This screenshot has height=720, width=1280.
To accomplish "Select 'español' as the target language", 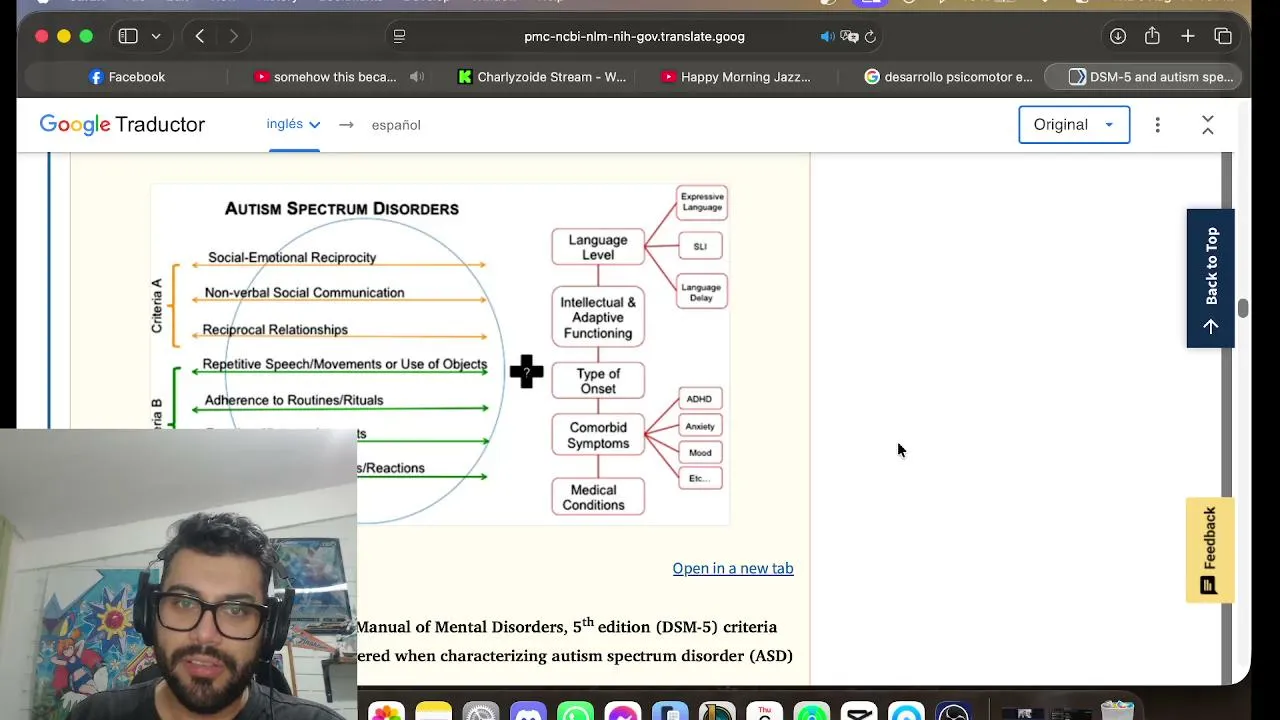I will pos(396,125).
